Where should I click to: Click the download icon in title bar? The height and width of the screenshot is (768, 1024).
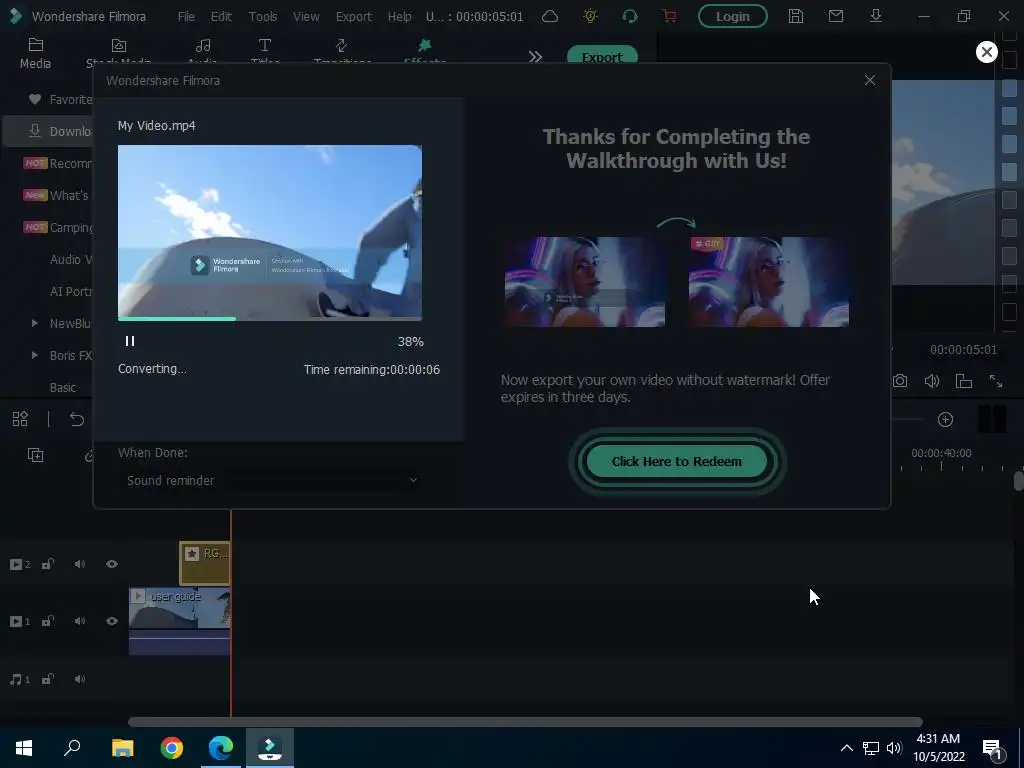click(876, 16)
